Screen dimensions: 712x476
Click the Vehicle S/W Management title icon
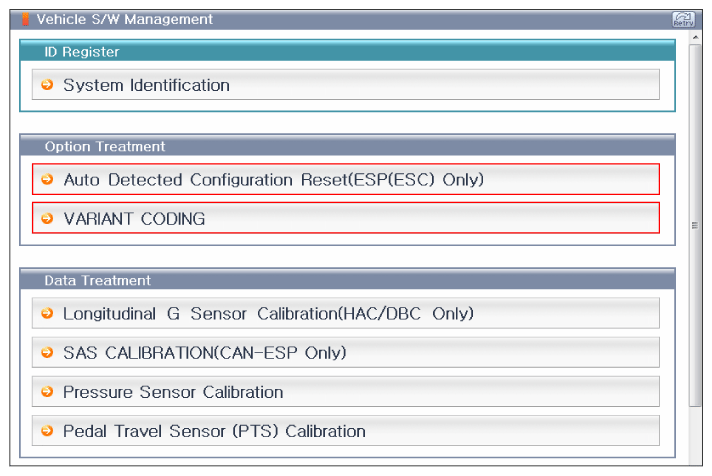[x=26, y=19]
